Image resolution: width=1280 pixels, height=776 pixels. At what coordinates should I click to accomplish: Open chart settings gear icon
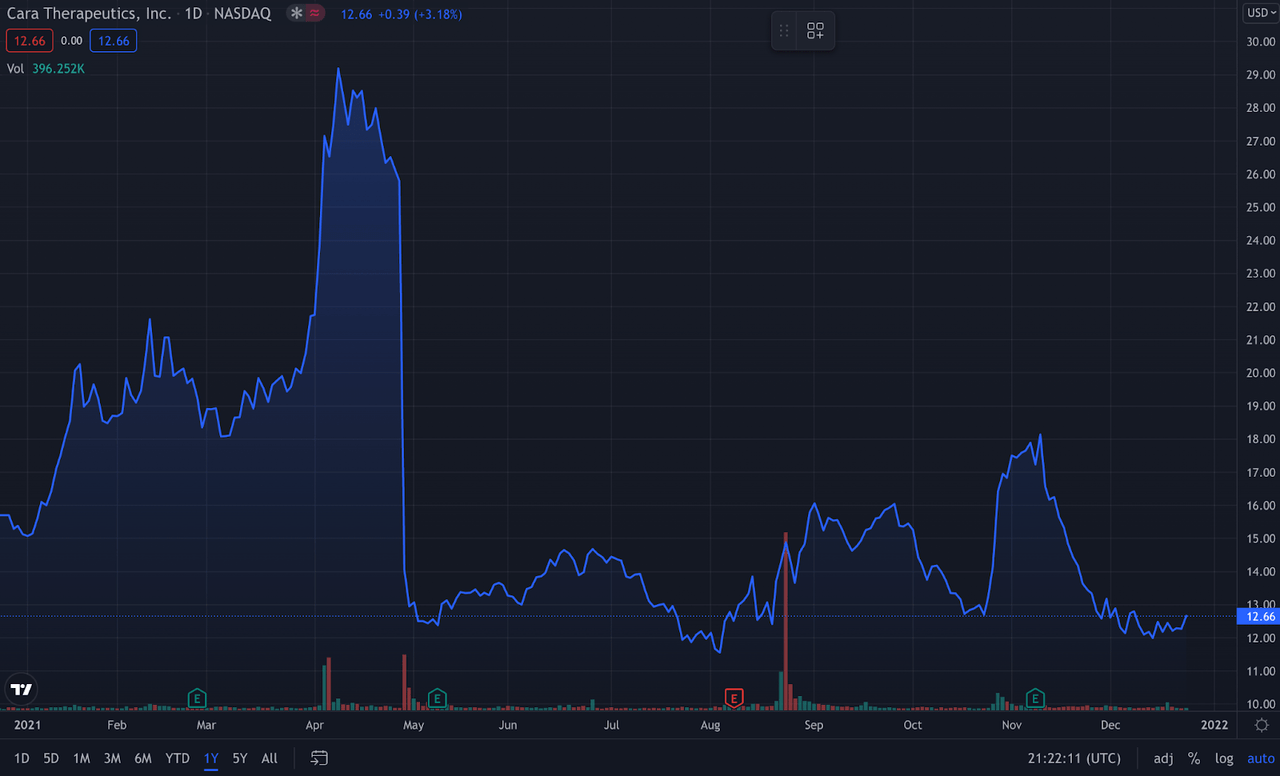[x=1261, y=725]
